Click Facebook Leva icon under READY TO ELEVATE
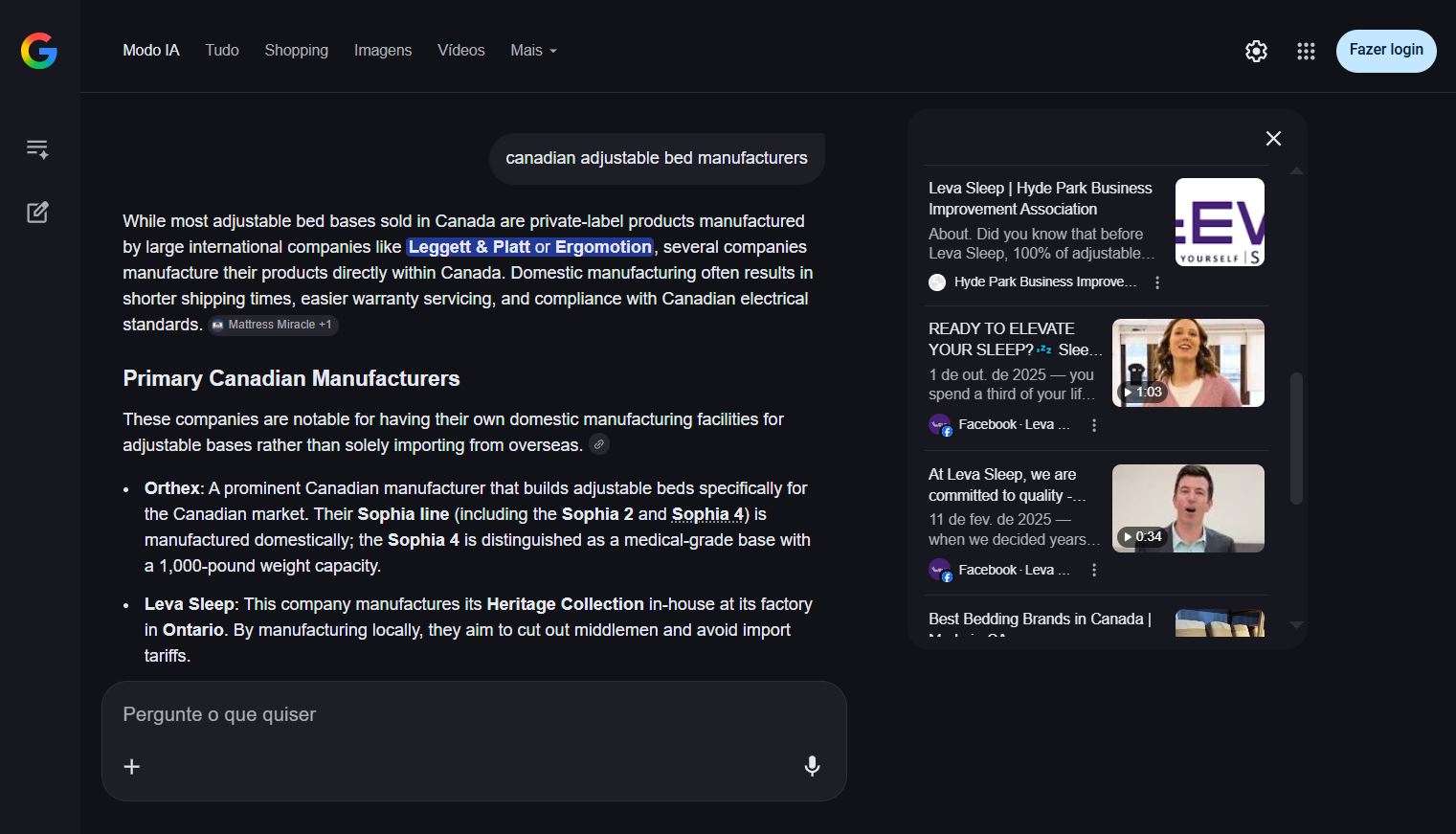 (940, 425)
